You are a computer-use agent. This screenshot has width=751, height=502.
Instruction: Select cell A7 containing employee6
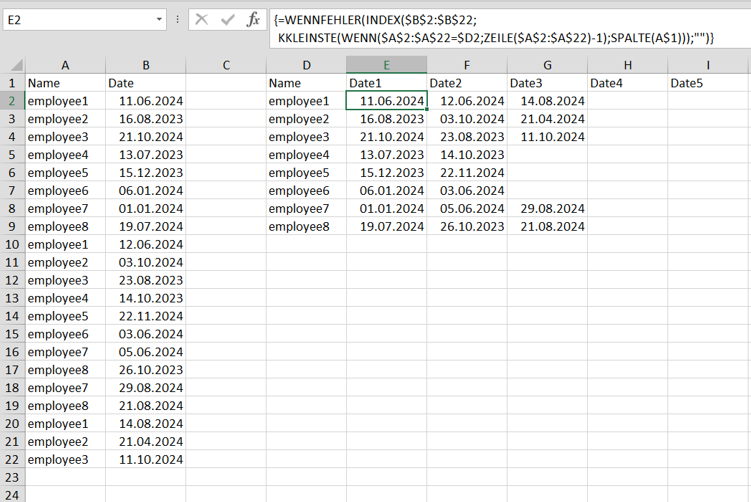pyautogui.click(x=65, y=191)
